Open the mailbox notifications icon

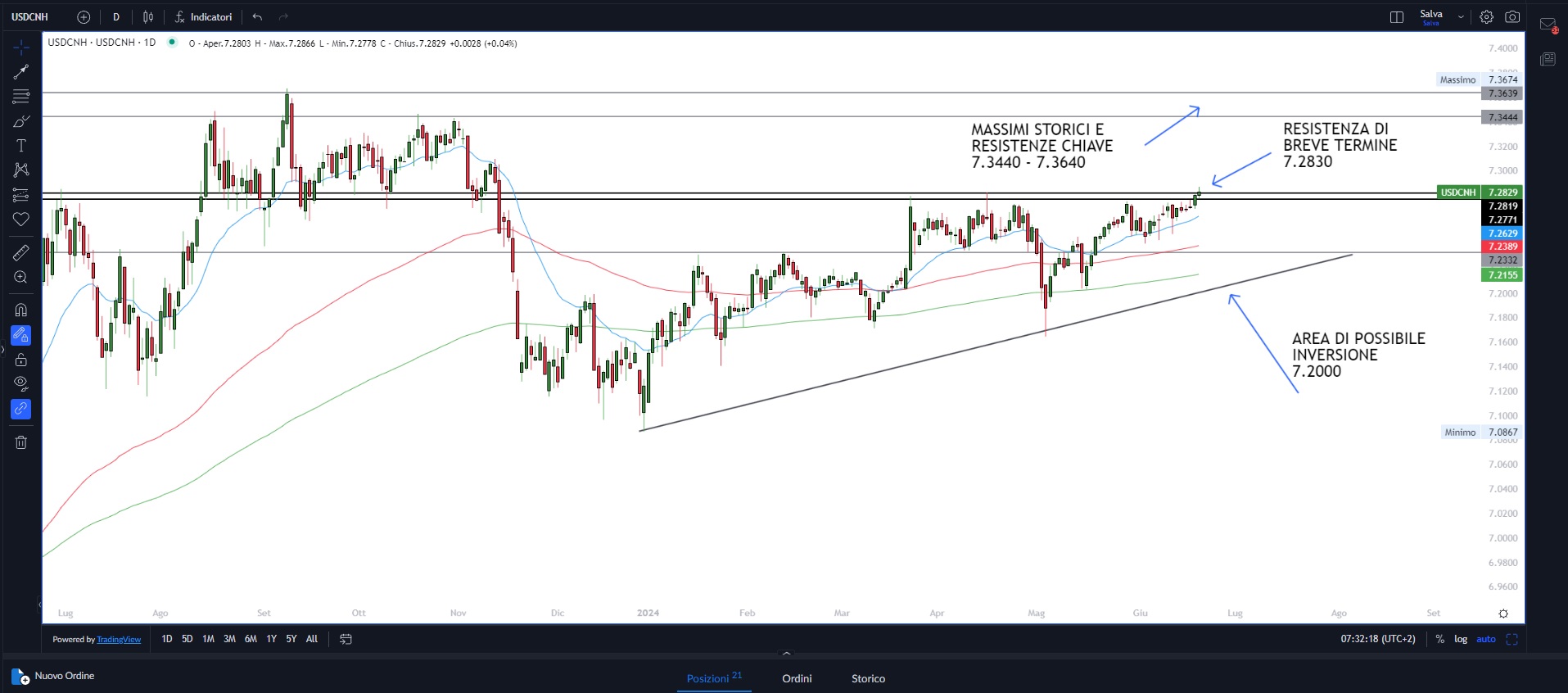click(1548, 25)
